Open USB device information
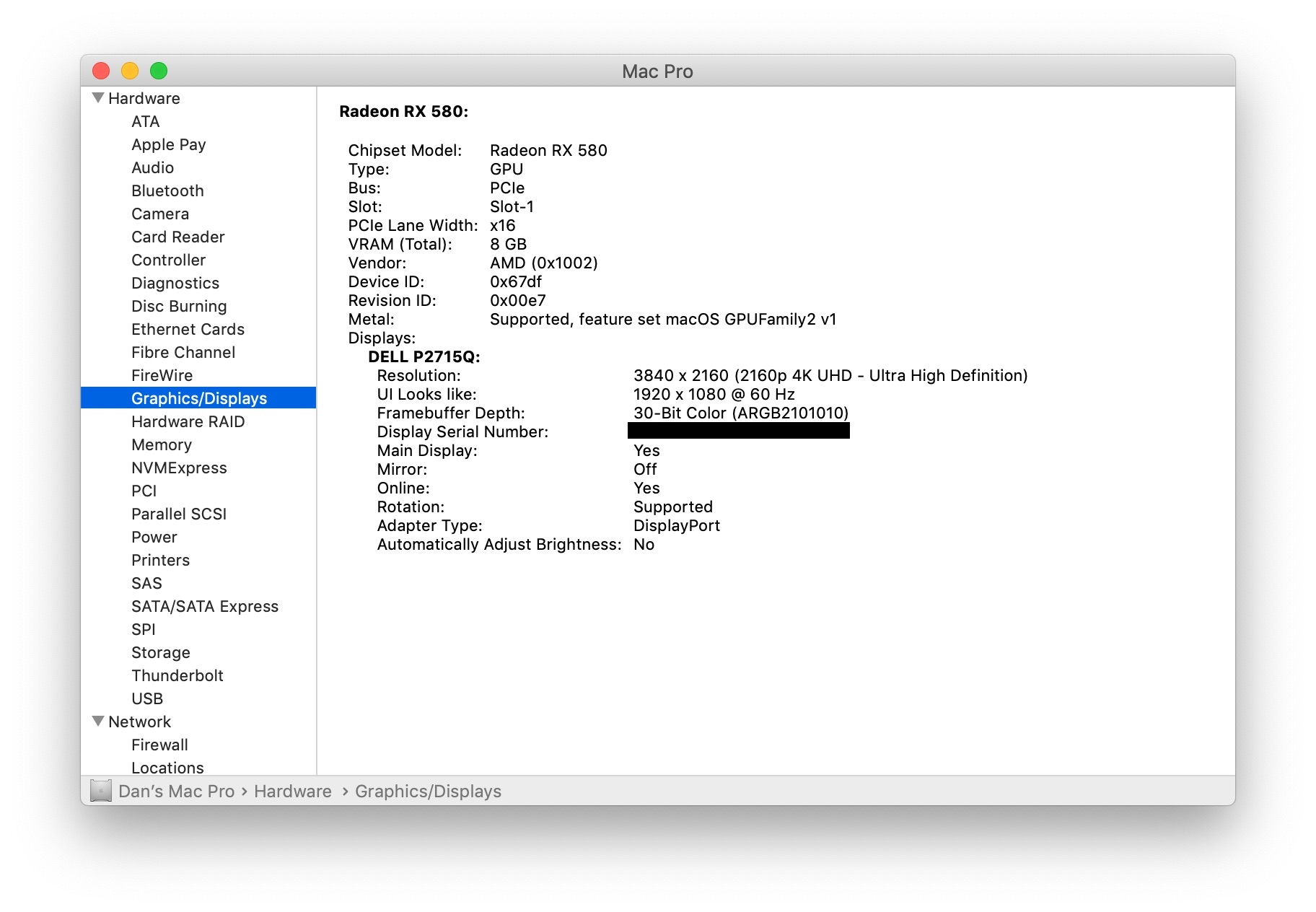The height and width of the screenshot is (912, 1316). 147,698
